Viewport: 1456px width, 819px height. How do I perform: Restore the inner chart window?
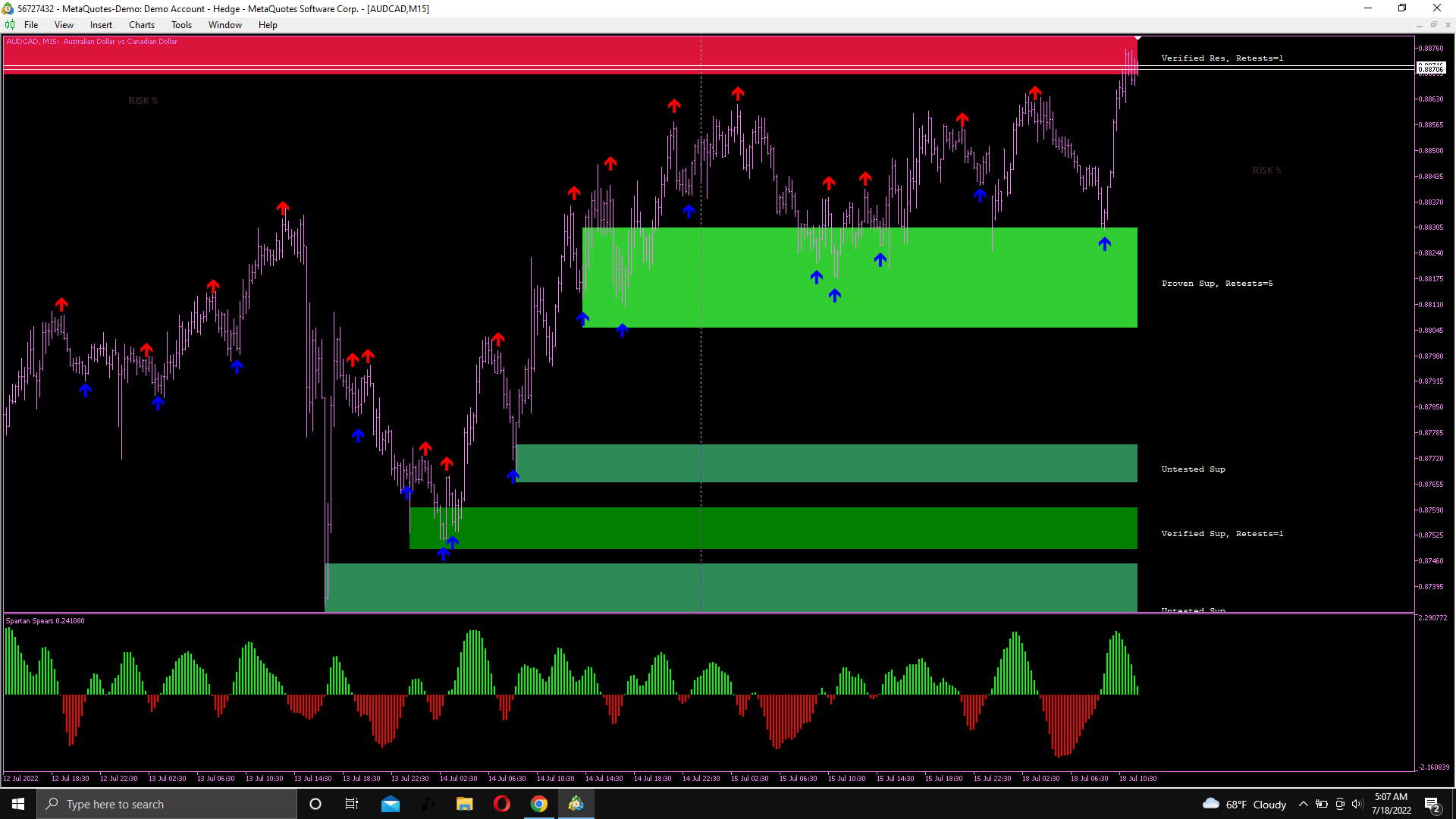tap(1433, 25)
